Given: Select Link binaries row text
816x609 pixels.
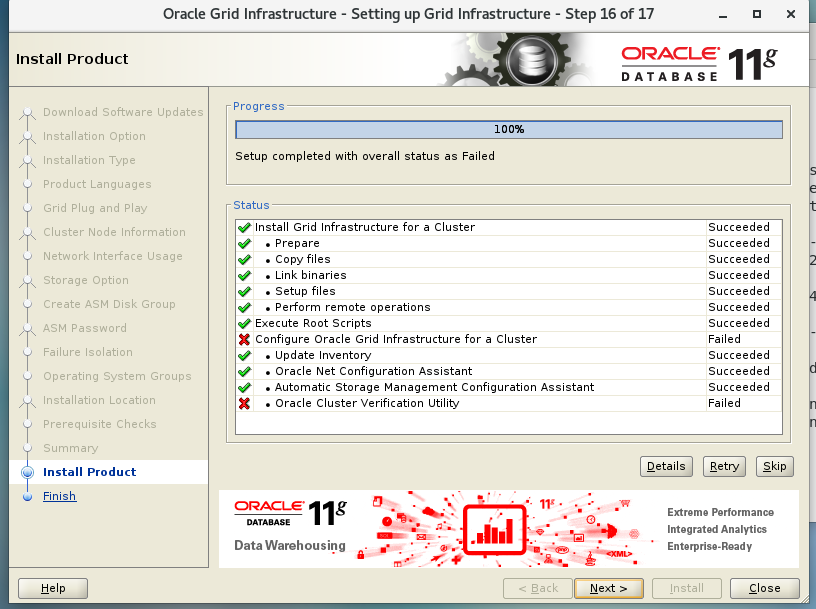Looking at the screenshot, I should 310,275.
